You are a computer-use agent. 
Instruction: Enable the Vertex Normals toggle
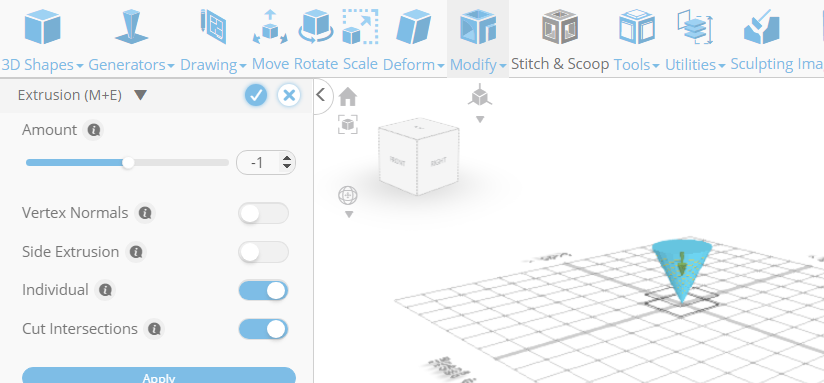click(x=263, y=213)
